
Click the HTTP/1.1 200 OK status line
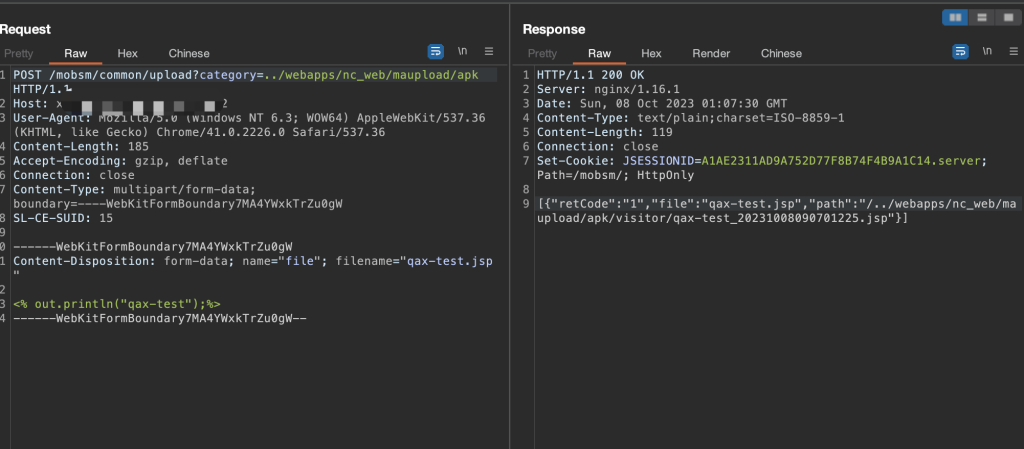(x=590, y=75)
